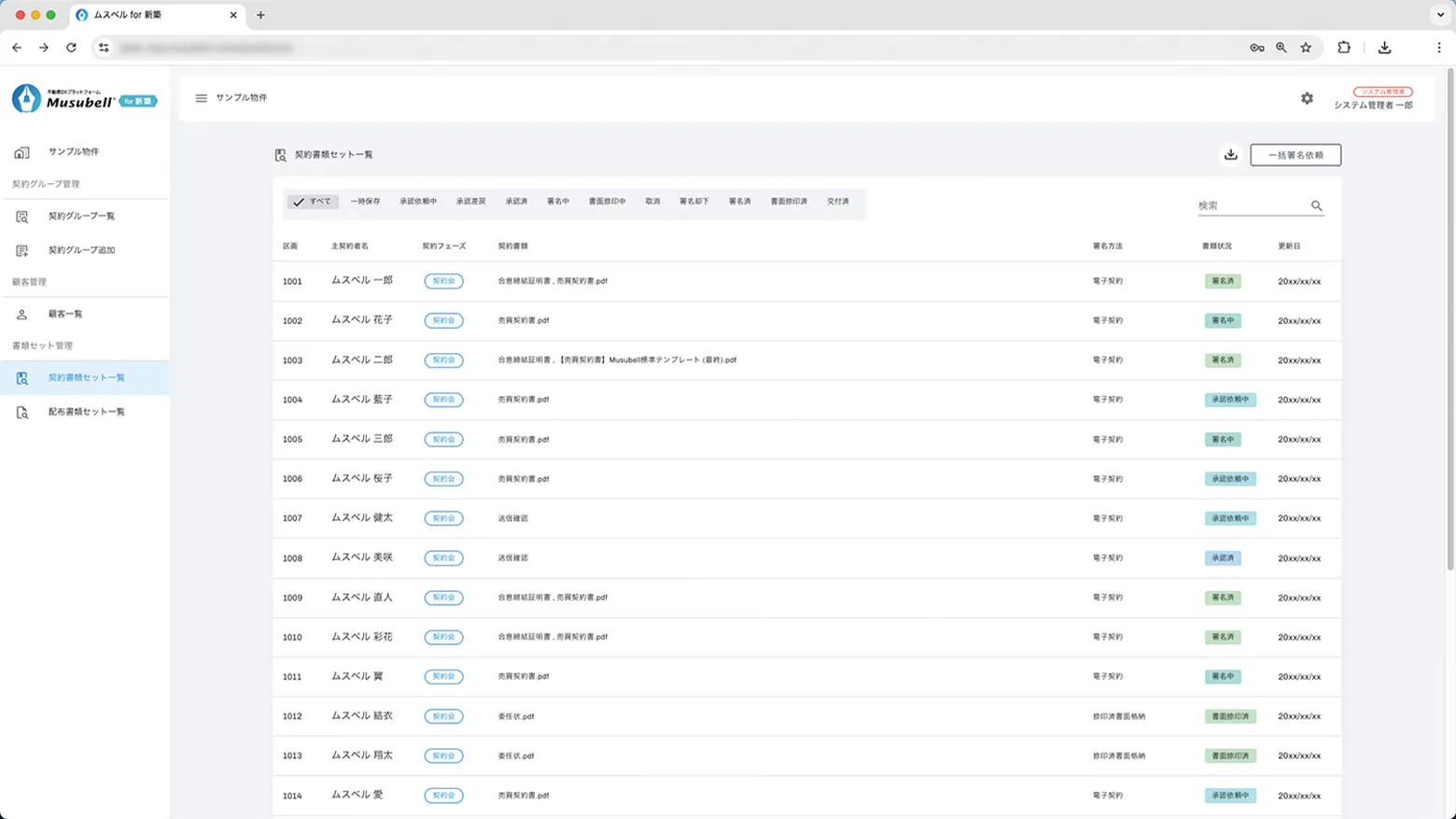Click the hamburger menu icon beside サンプル物件
Screen dimensions: 1456x819
[x=201, y=98]
